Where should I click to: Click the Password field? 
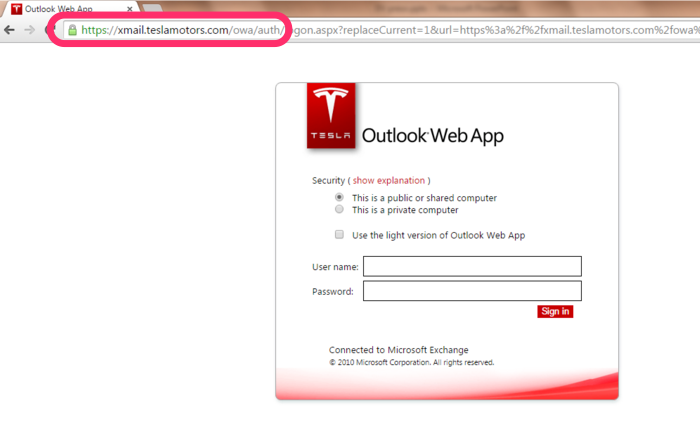pyautogui.click(x=472, y=291)
